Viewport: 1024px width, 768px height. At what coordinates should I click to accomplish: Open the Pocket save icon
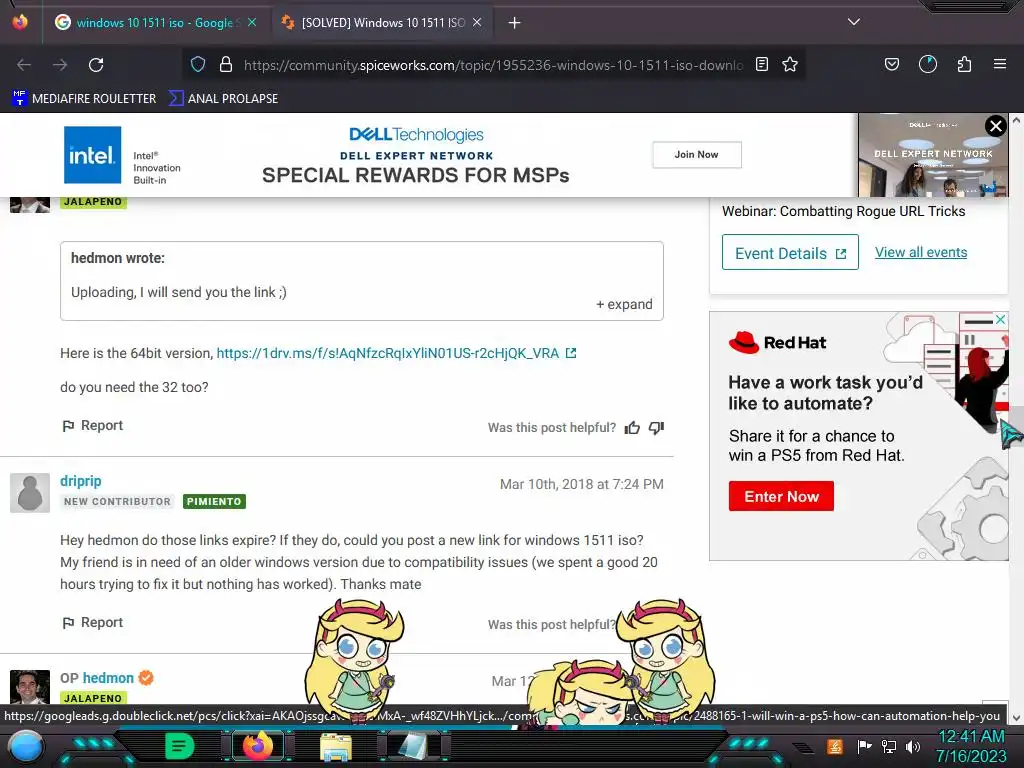point(891,64)
